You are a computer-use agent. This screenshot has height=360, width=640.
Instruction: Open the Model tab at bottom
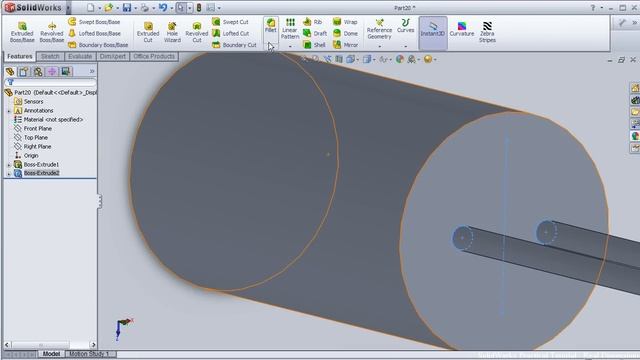(x=51, y=354)
